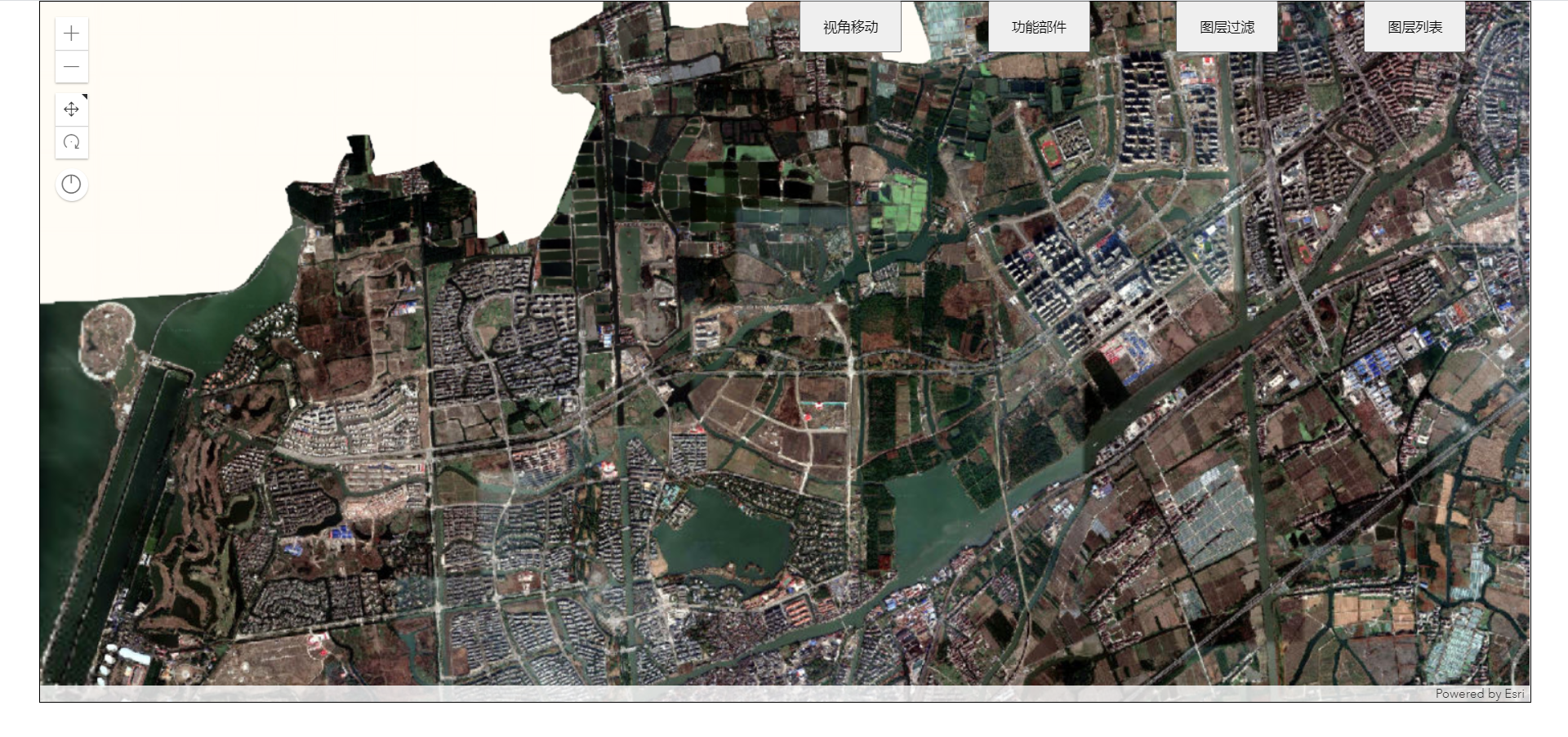The width and height of the screenshot is (1568, 737).
Task: Show the 图层列表 layer list
Action: tap(1414, 27)
